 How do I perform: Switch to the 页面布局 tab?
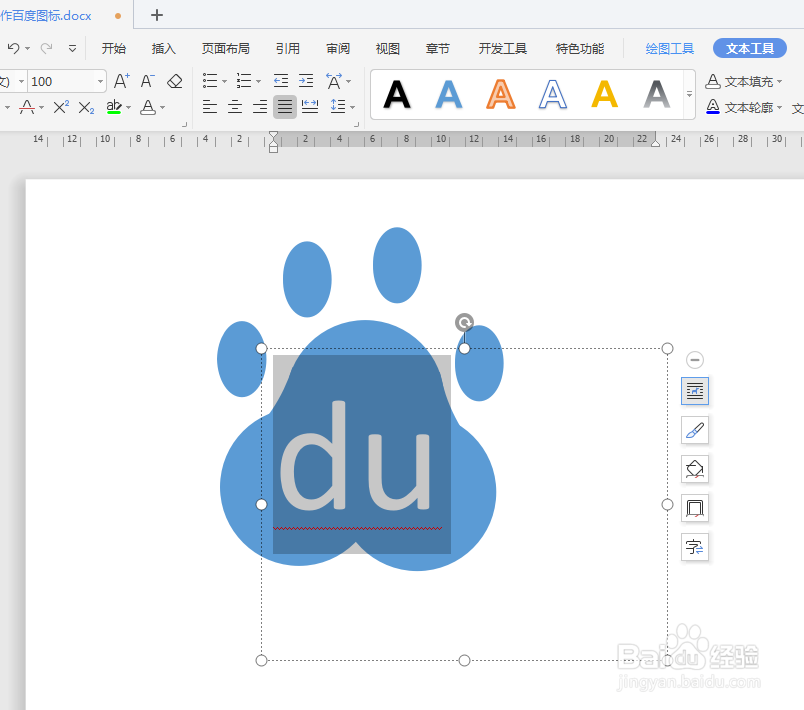[226, 49]
